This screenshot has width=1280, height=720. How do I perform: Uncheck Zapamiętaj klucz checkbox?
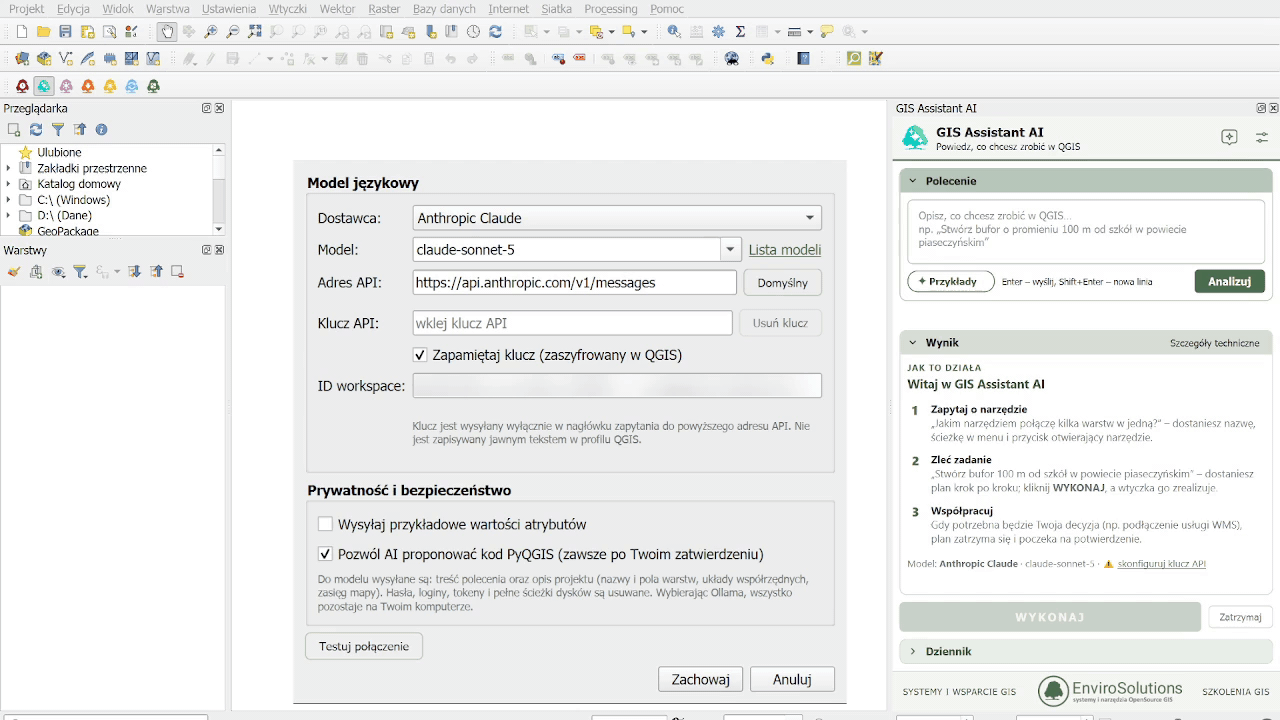[x=420, y=355]
